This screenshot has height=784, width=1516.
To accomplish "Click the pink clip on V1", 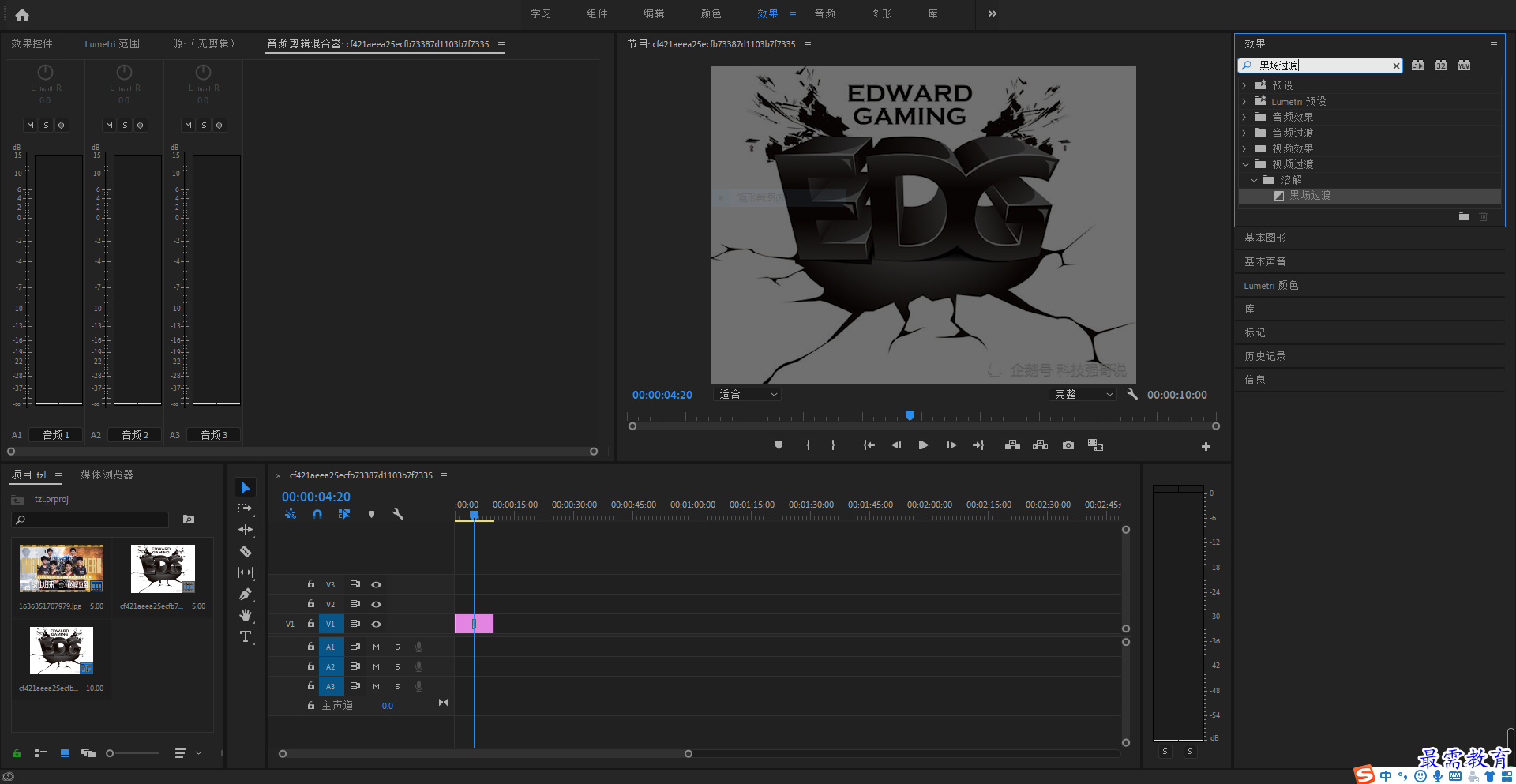I will click(x=474, y=624).
